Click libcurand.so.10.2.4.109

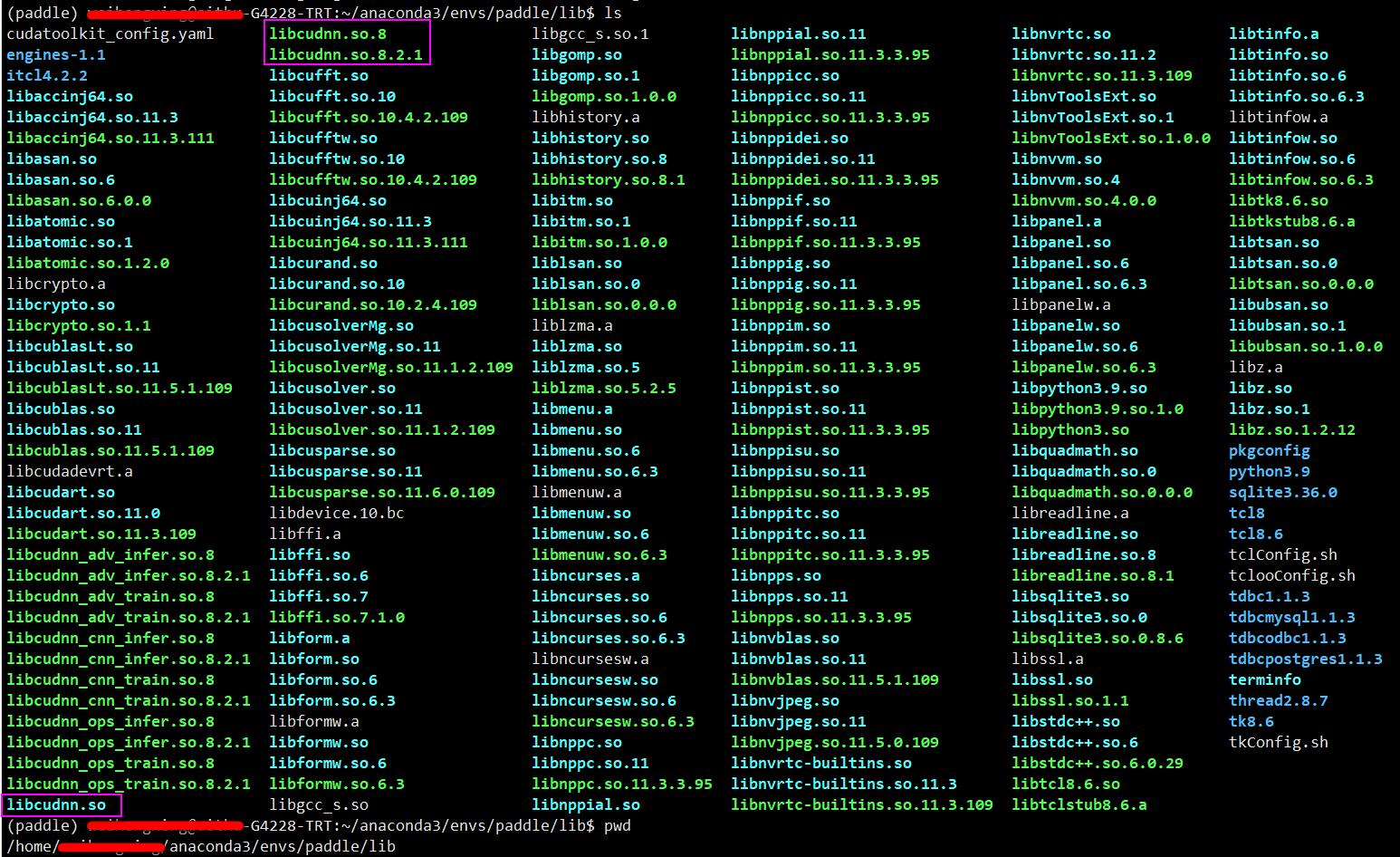coord(373,304)
